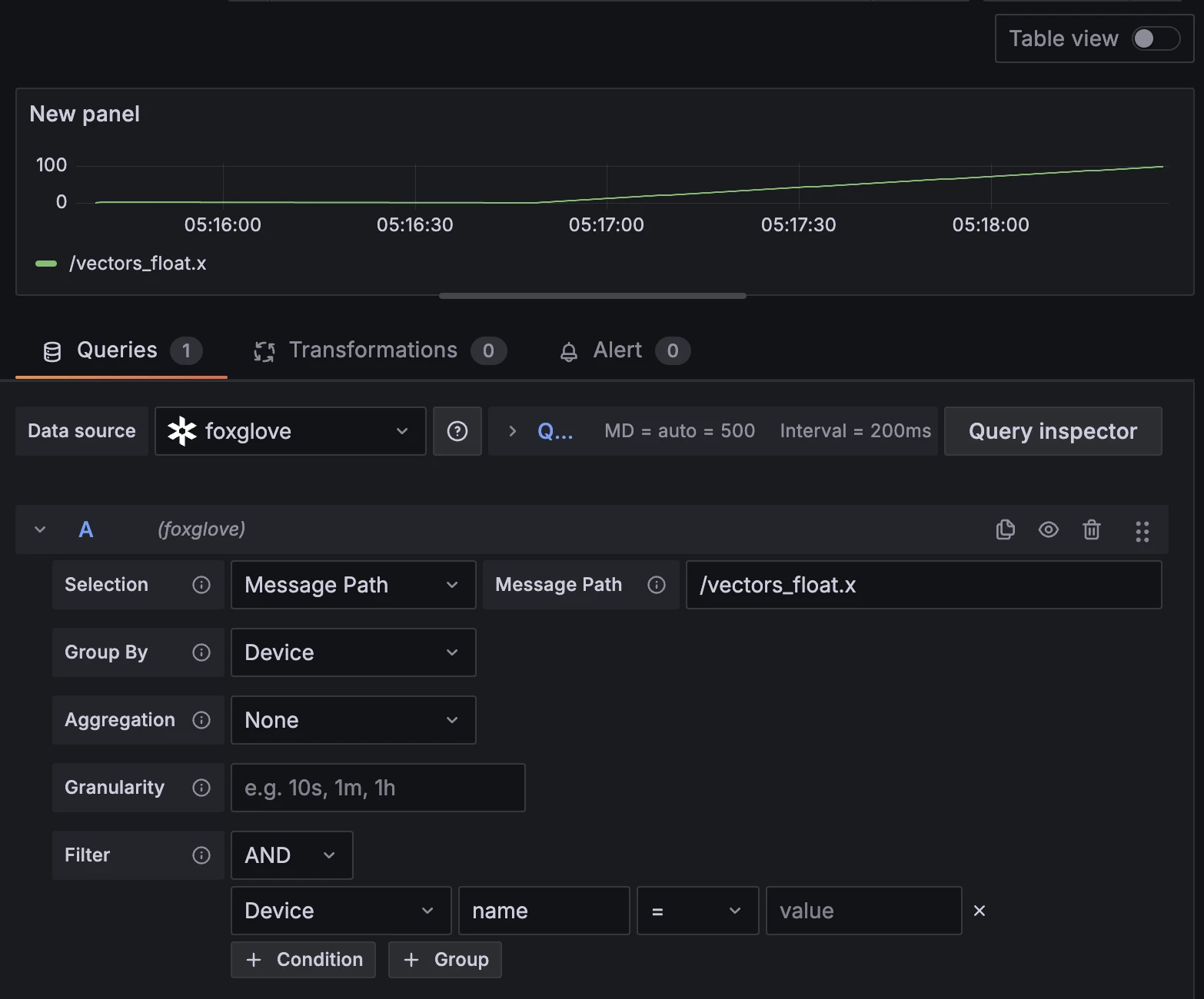The height and width of the screenshot is (999, 1204).
Task: Click the Interval = 200ms text
Action: (856, 431)
